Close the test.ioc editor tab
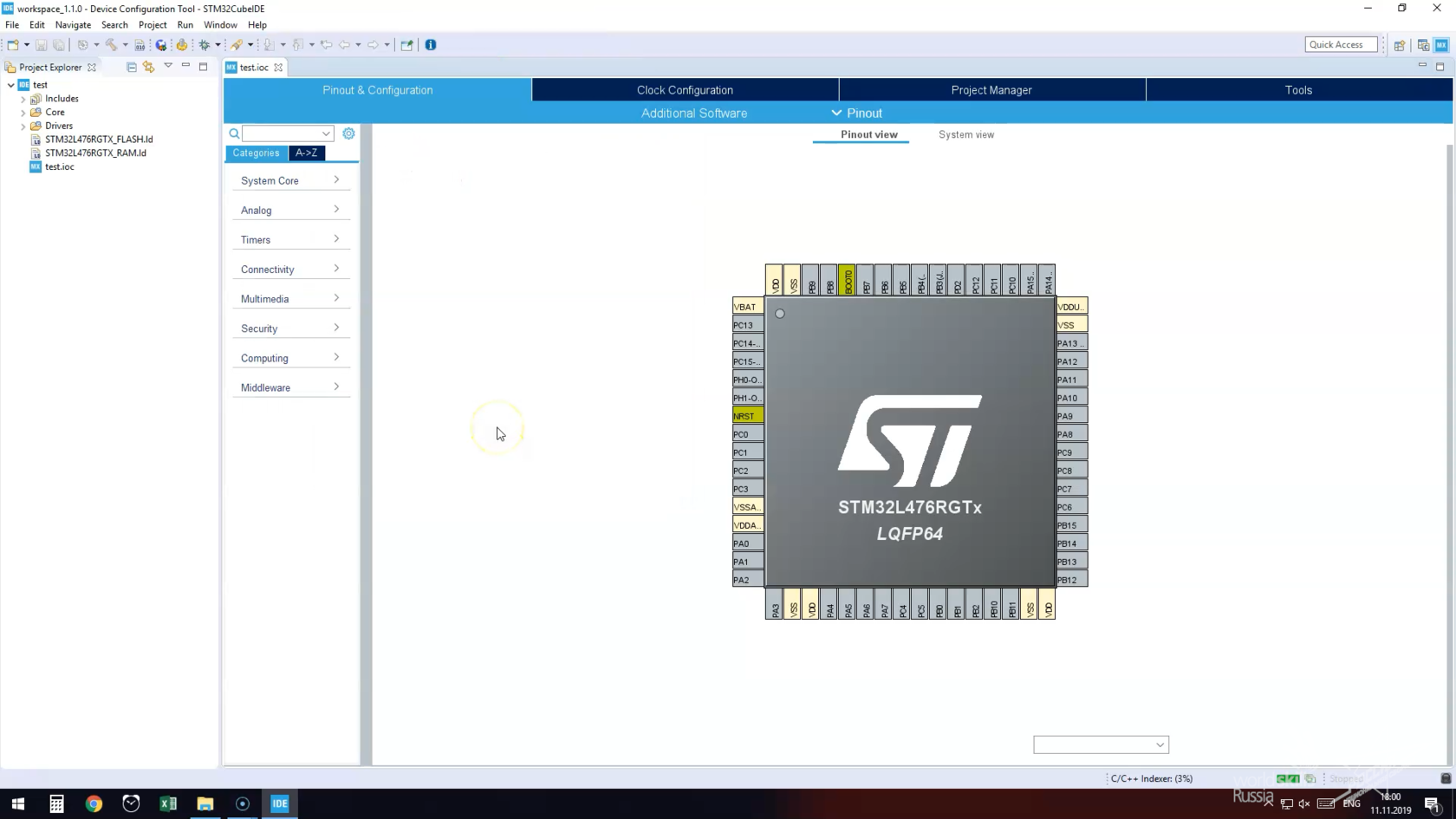Screen dimensions: 1456x819 278,67
